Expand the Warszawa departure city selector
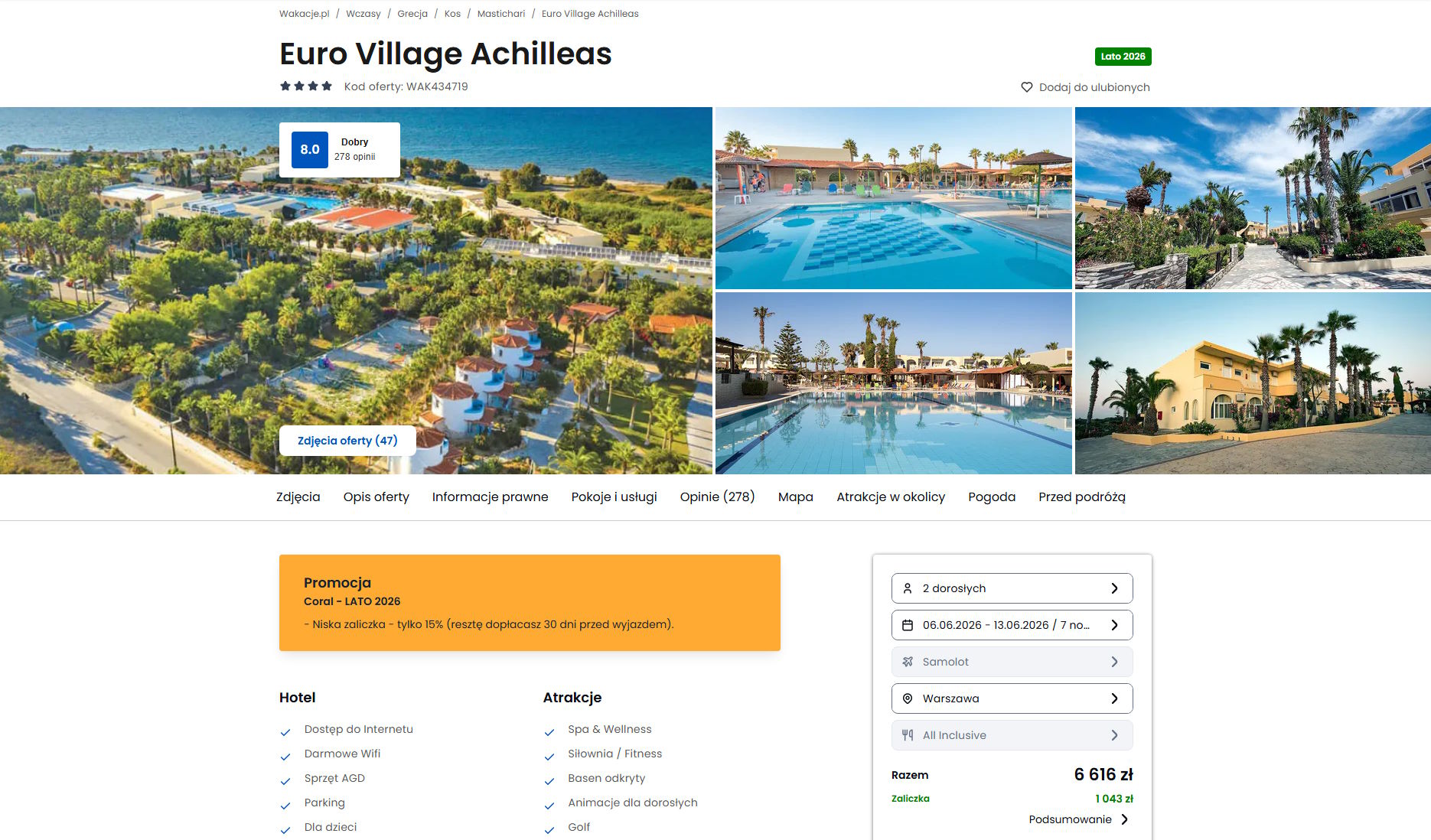 pos(1012,698)
